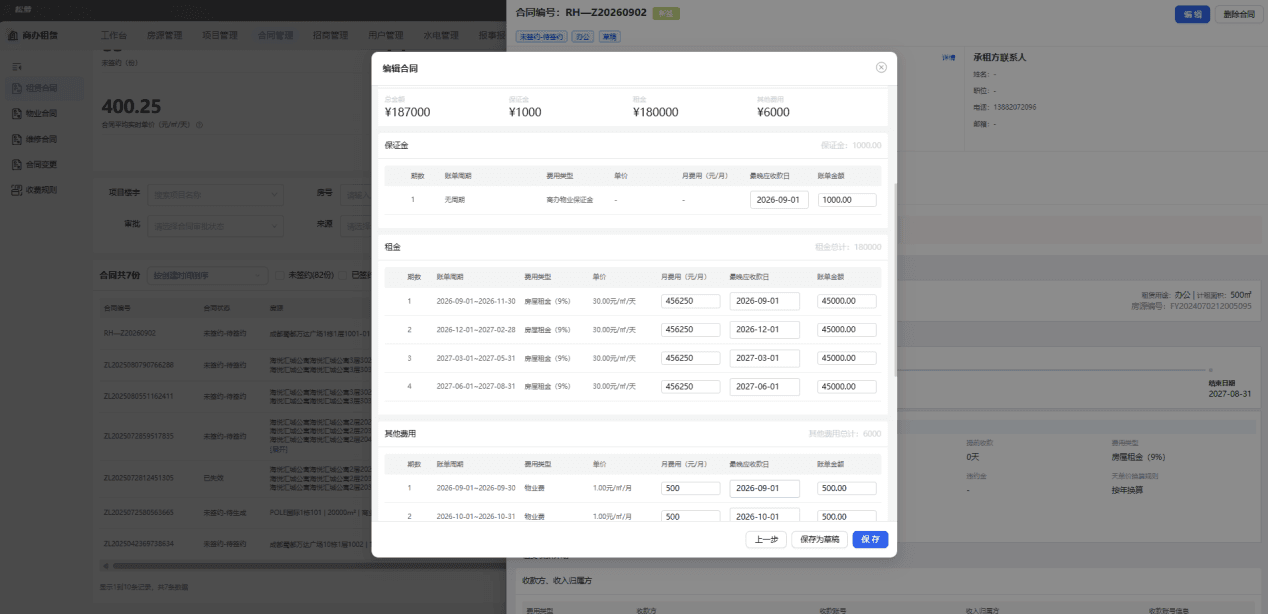This screenshot has width=1268, height=614.
Task: Click the blue 编辑 button in detail panel
Action: point(1192,15)
